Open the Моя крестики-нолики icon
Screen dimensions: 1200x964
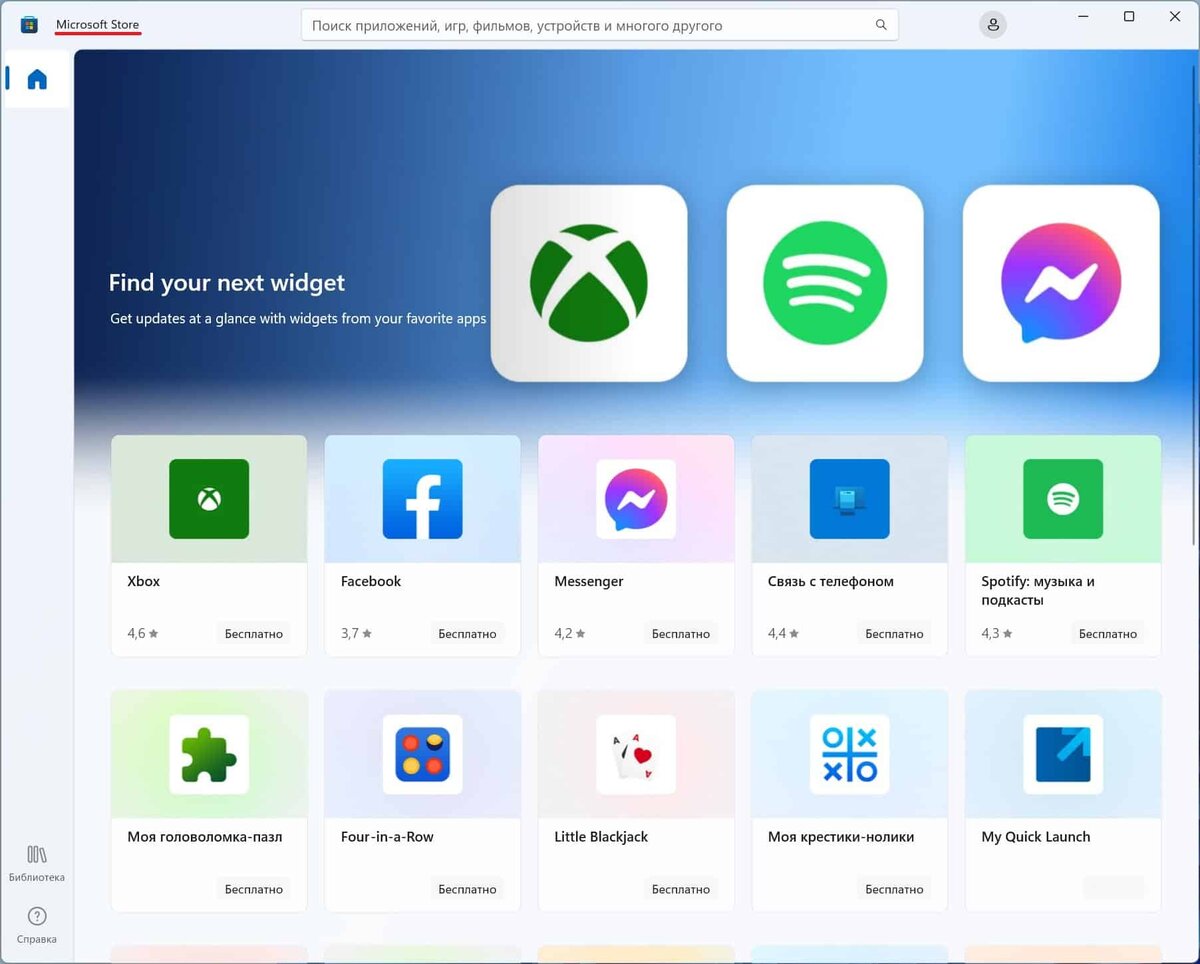849,754
